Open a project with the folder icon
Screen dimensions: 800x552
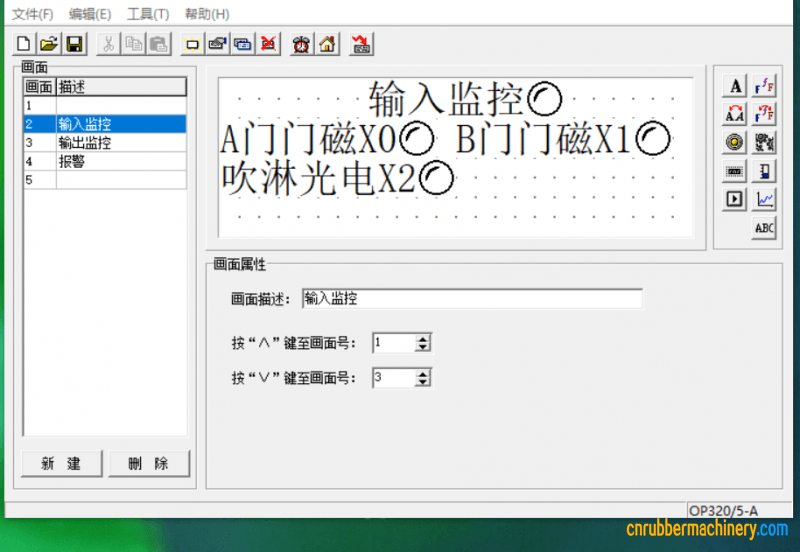[x=49, y=44]
